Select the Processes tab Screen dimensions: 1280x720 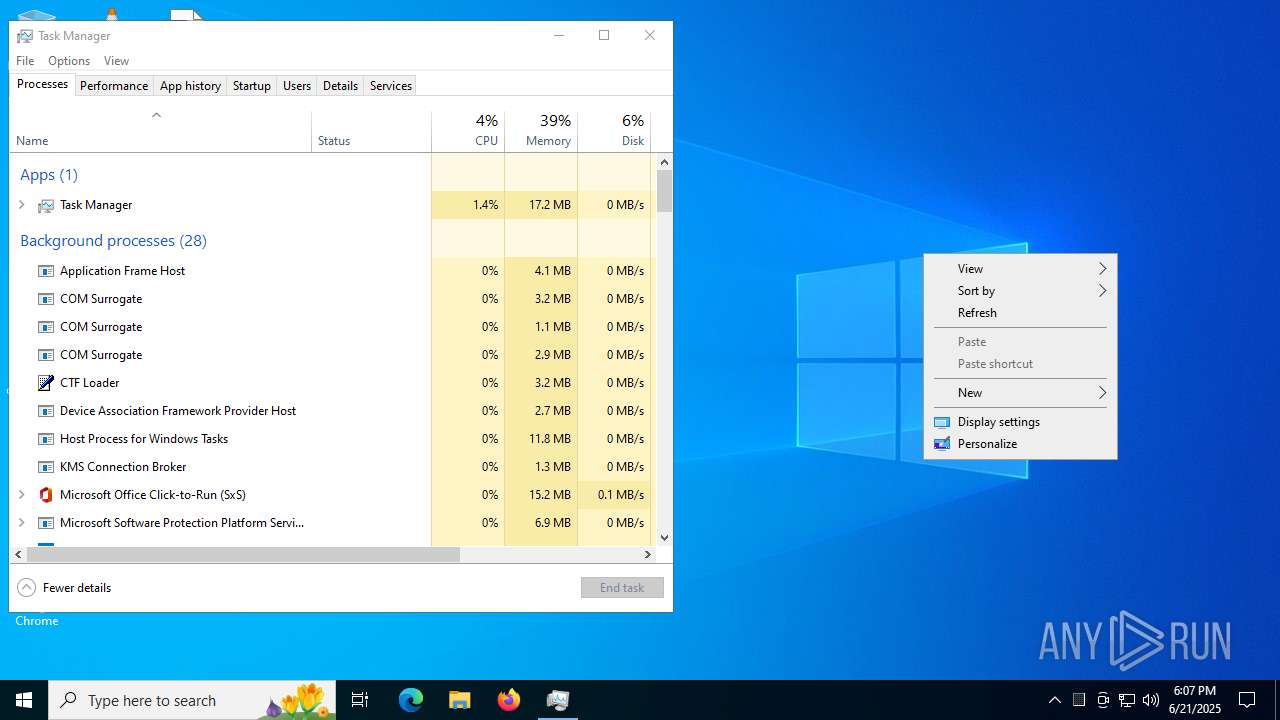[x=42, y=84]
